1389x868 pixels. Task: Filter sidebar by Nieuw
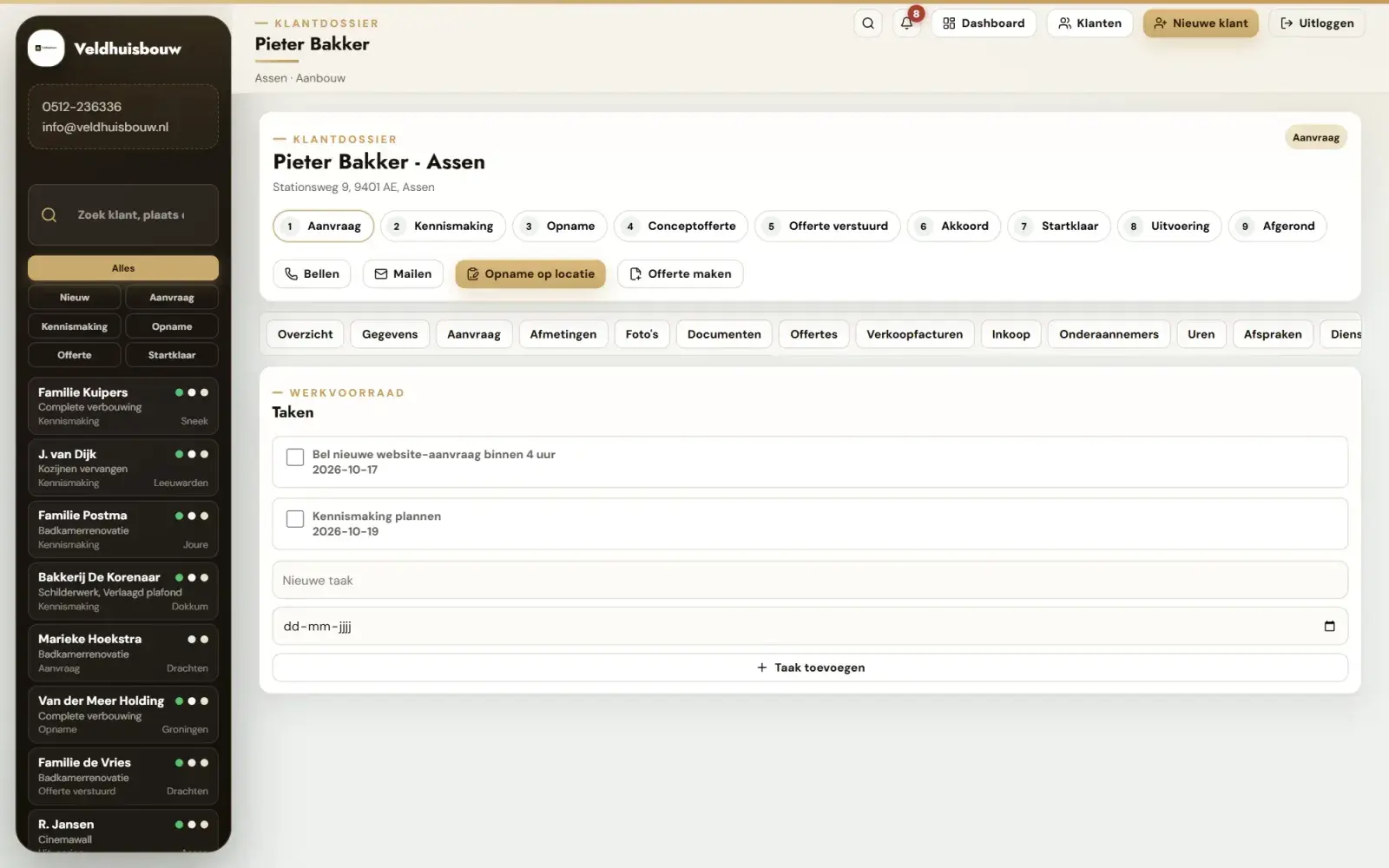(75, 298)
